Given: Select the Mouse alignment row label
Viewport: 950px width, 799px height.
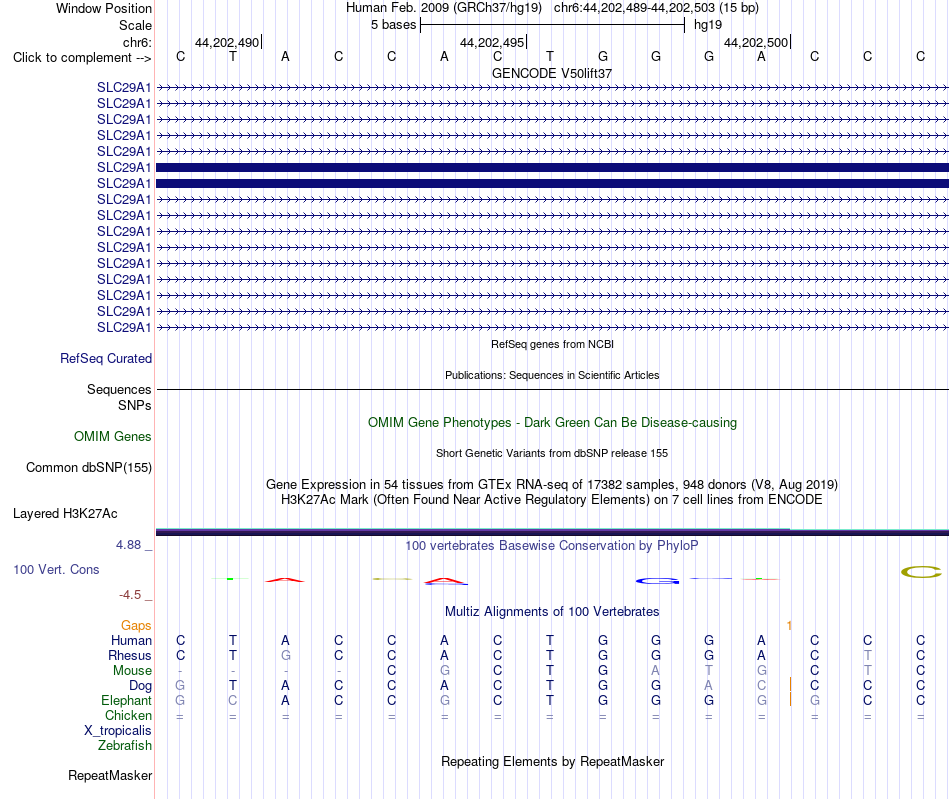Looking at the screenshot, I should (132, 671).
